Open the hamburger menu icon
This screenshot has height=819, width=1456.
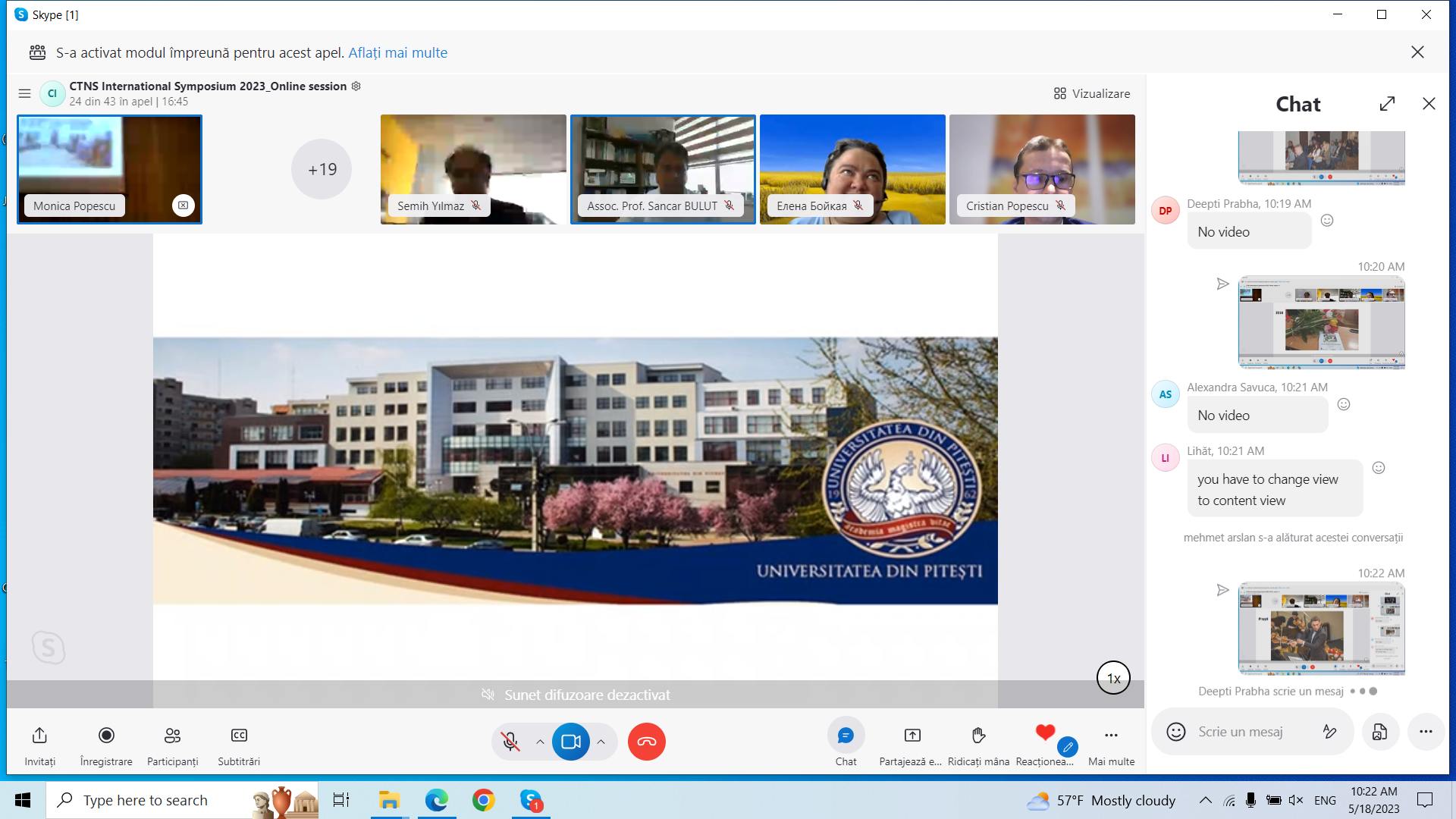click(24, 93)
